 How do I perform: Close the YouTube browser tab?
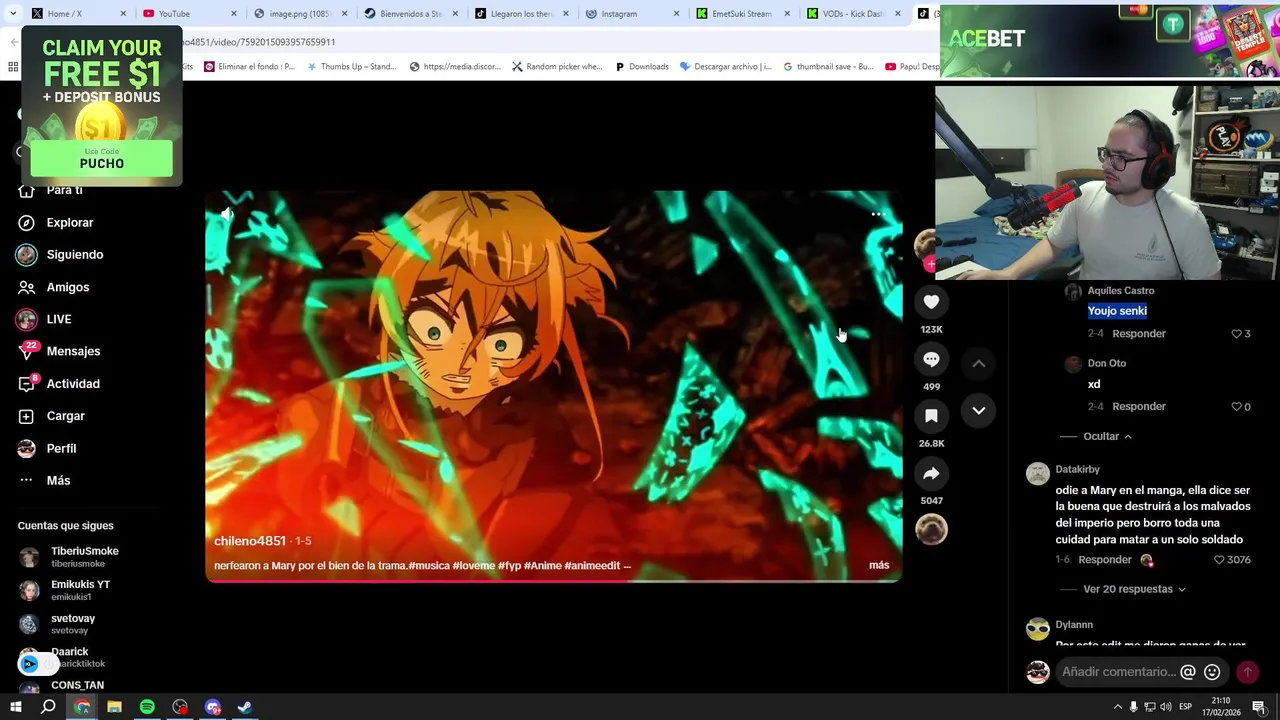coord(234,14)
